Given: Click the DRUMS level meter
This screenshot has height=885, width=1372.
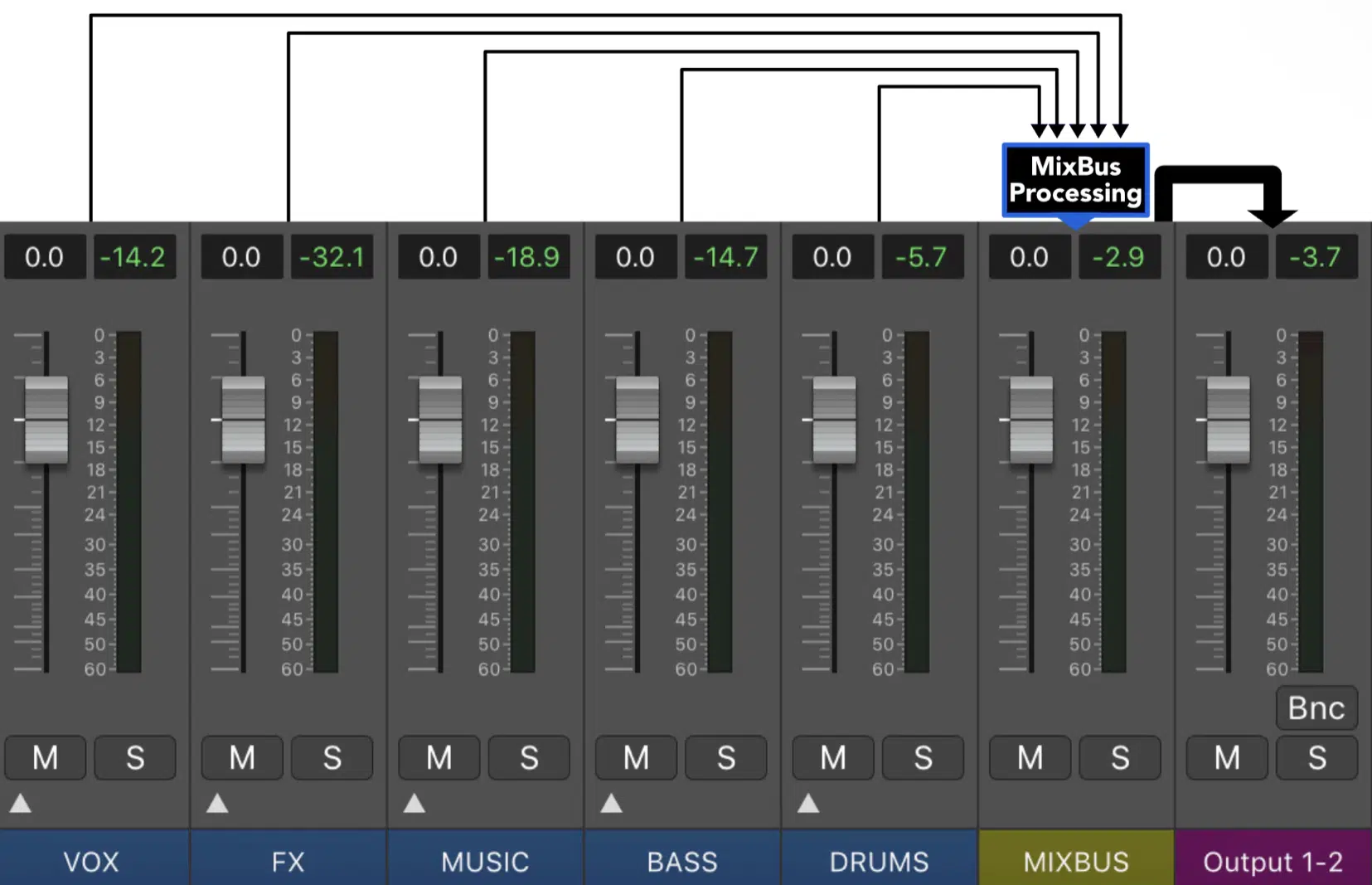Looking at the screenshot, I should coord(916,502).
